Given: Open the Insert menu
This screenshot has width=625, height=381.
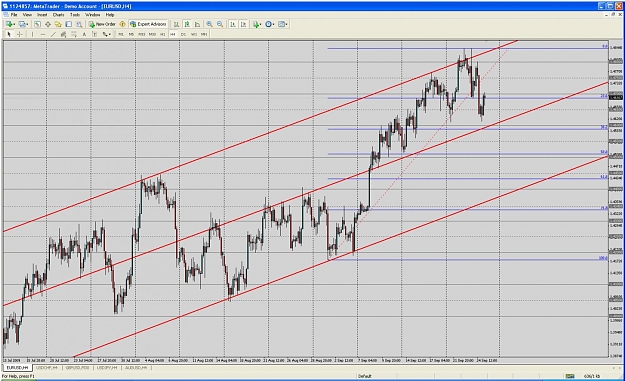Looking at the screenshot, I should point(42,15).
